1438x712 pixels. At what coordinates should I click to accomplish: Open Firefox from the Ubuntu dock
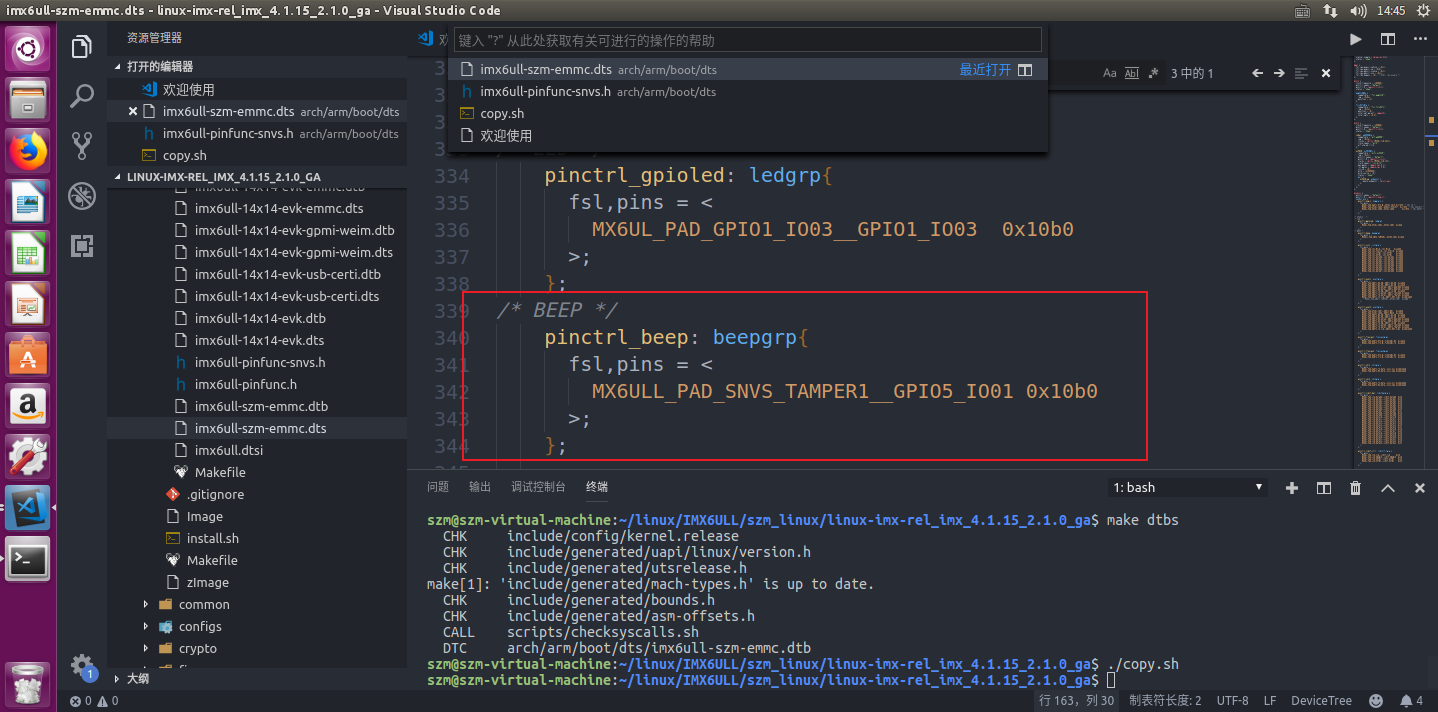click(28, 150)
